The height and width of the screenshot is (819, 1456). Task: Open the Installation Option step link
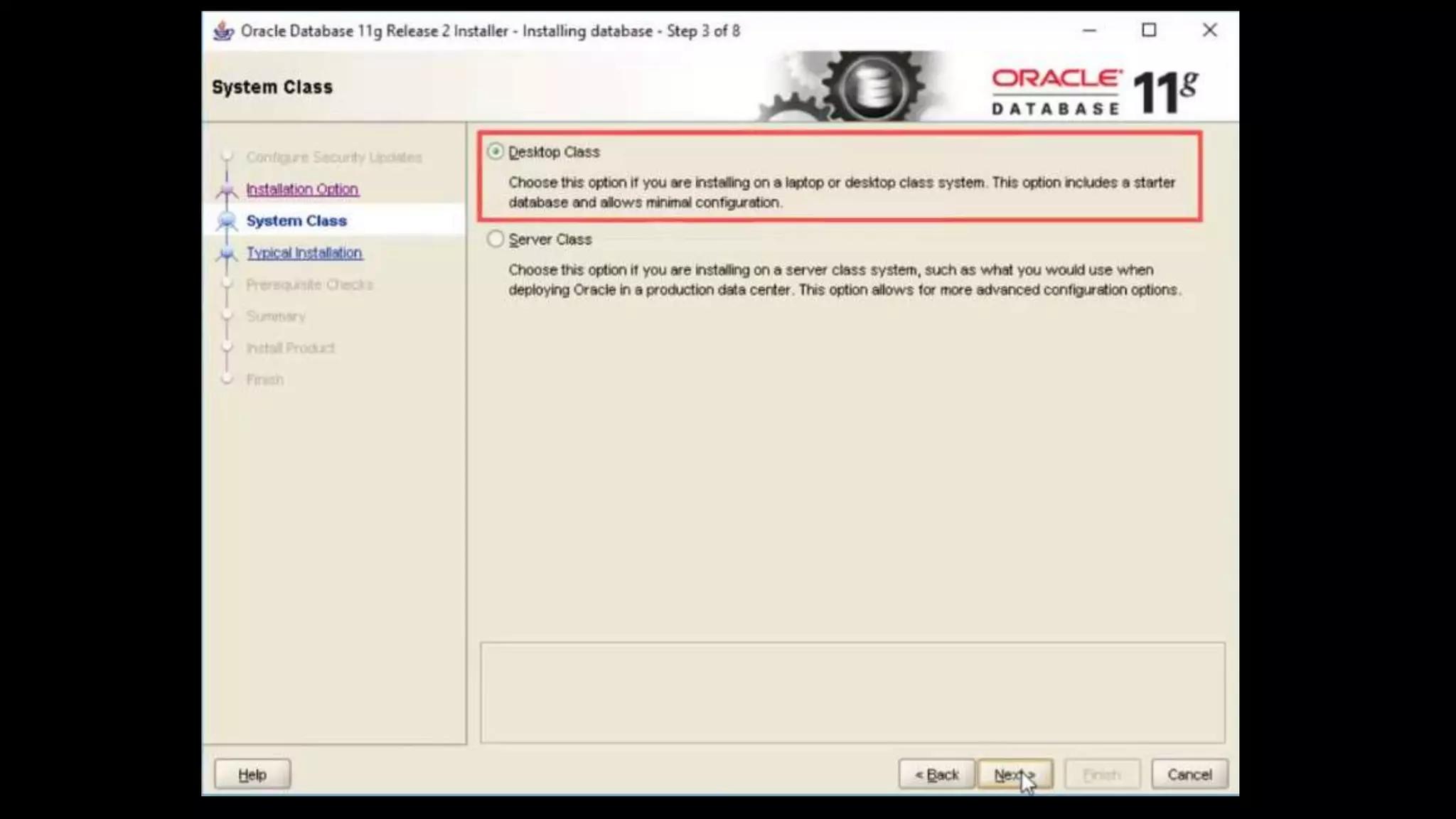coord(302,189)
